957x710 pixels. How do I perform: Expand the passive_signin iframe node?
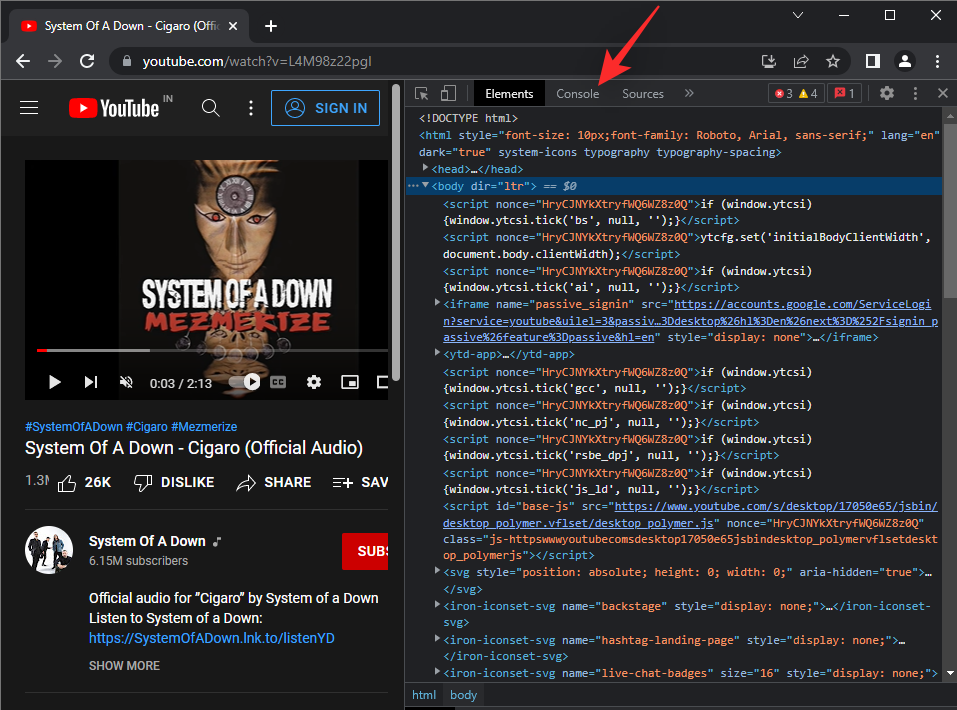click(x=437, y=303)
